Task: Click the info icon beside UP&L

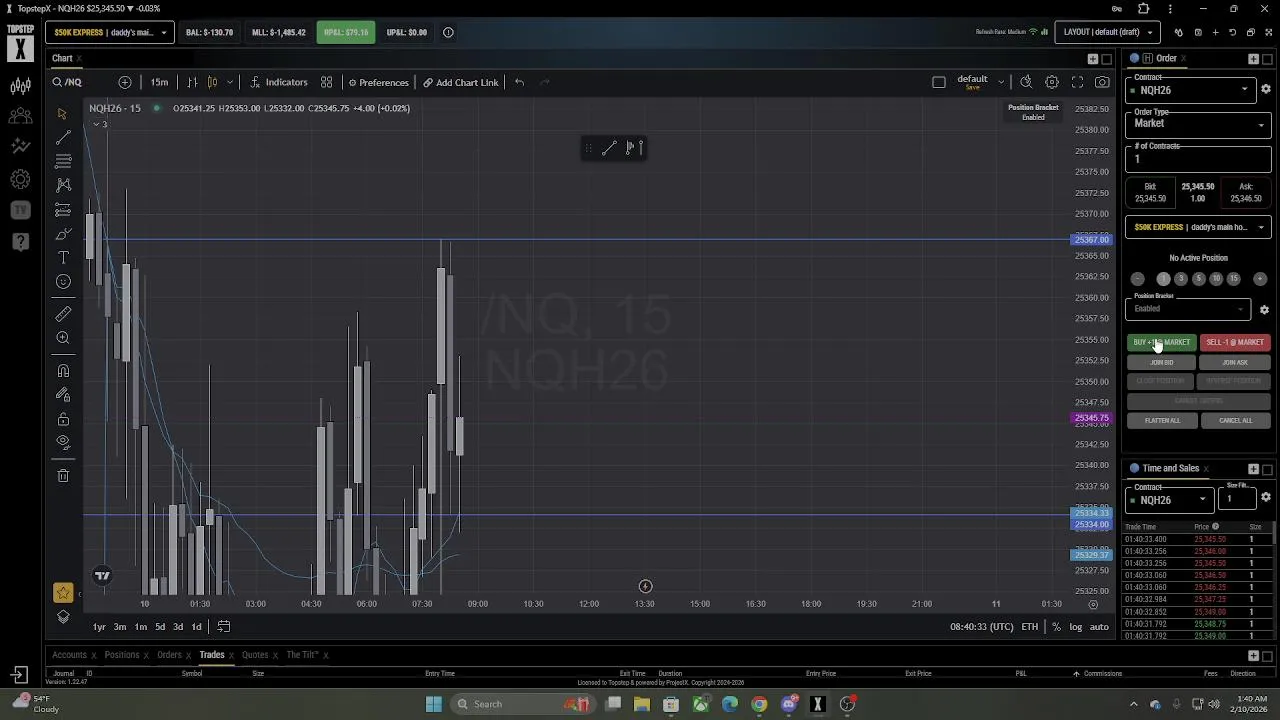Action: tap(448, 32)
